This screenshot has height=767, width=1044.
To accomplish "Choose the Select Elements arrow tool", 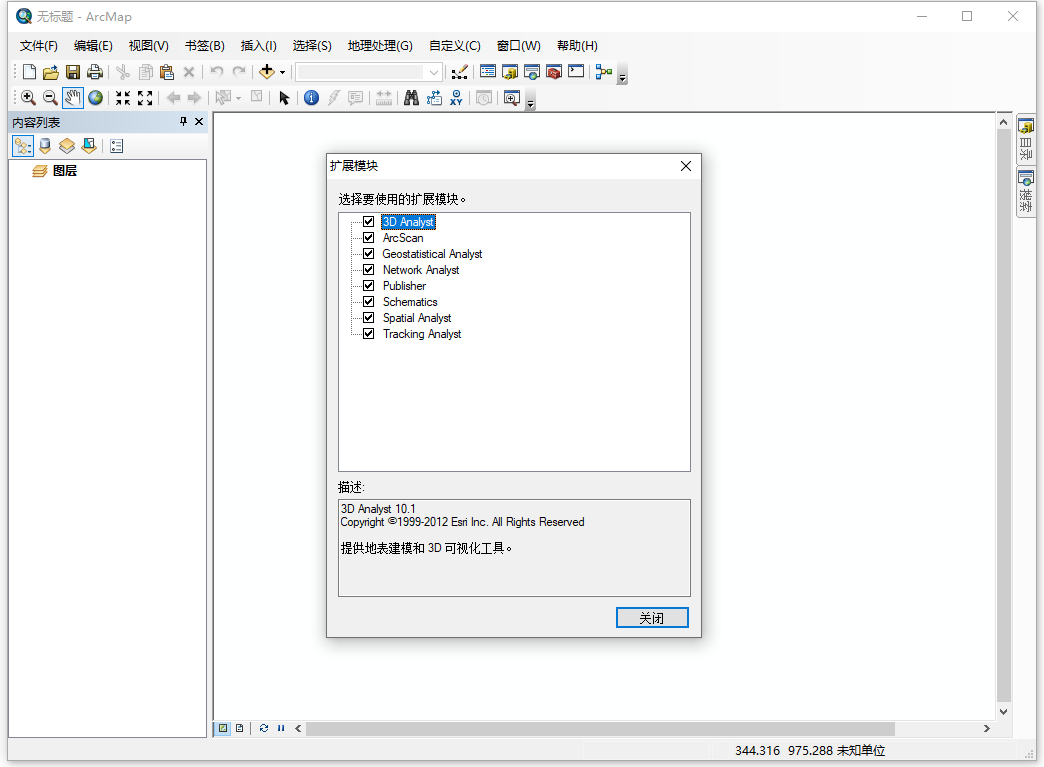I will (284, 98).
